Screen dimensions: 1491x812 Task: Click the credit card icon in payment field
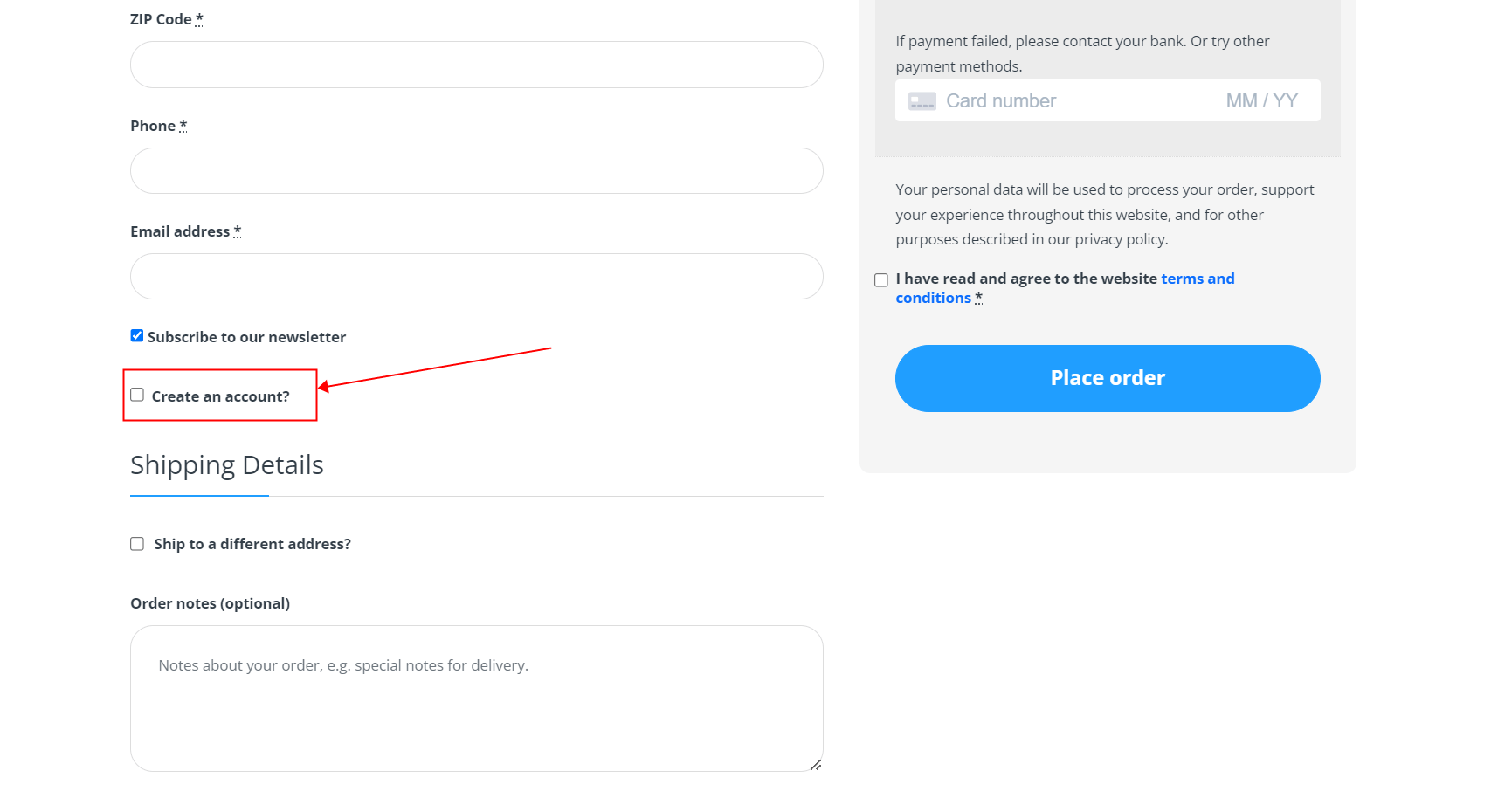click(x=922, y=101)
